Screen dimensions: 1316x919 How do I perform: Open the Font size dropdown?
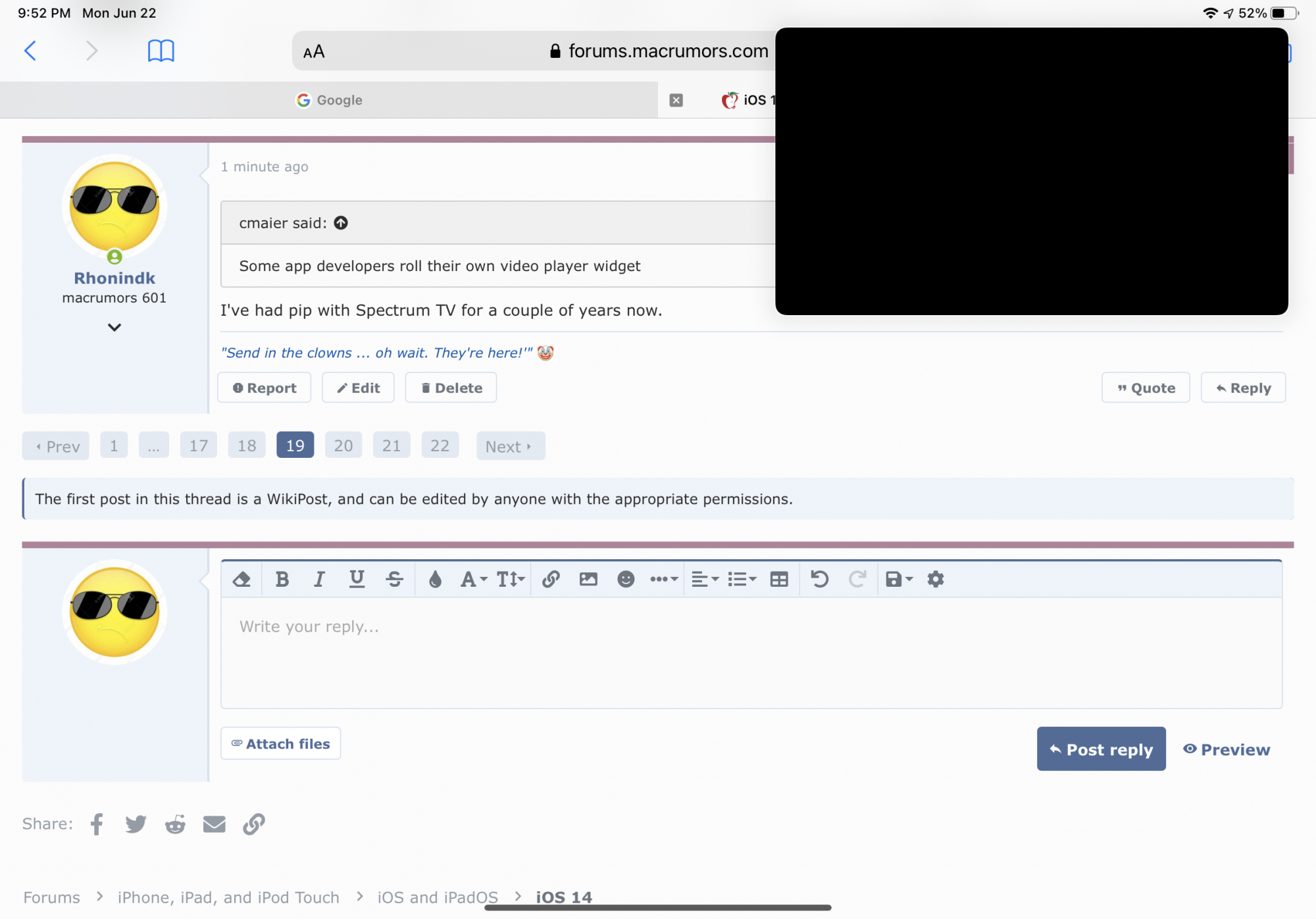[x=510, y=579]
